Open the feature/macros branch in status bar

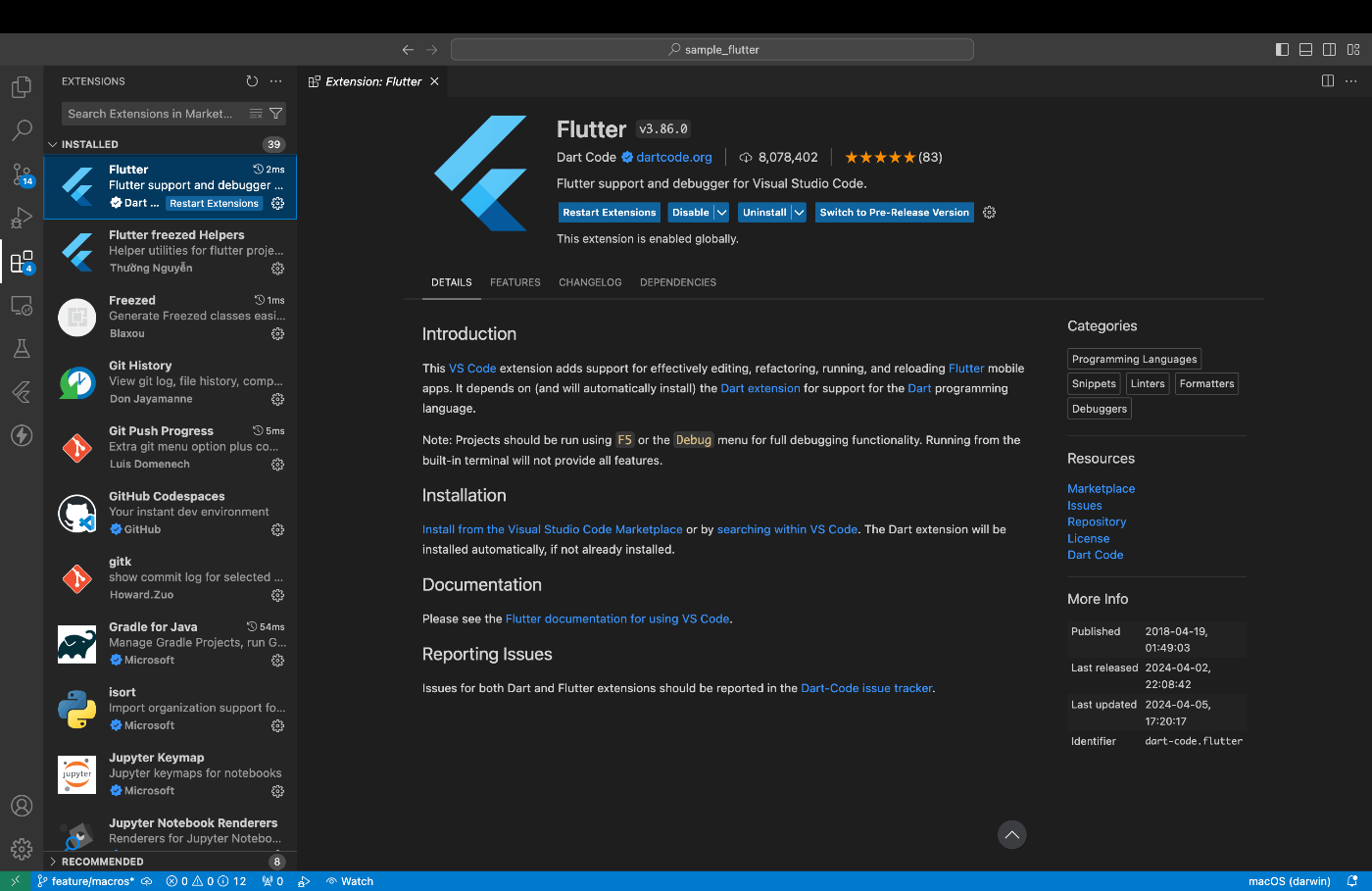(86, 881)
